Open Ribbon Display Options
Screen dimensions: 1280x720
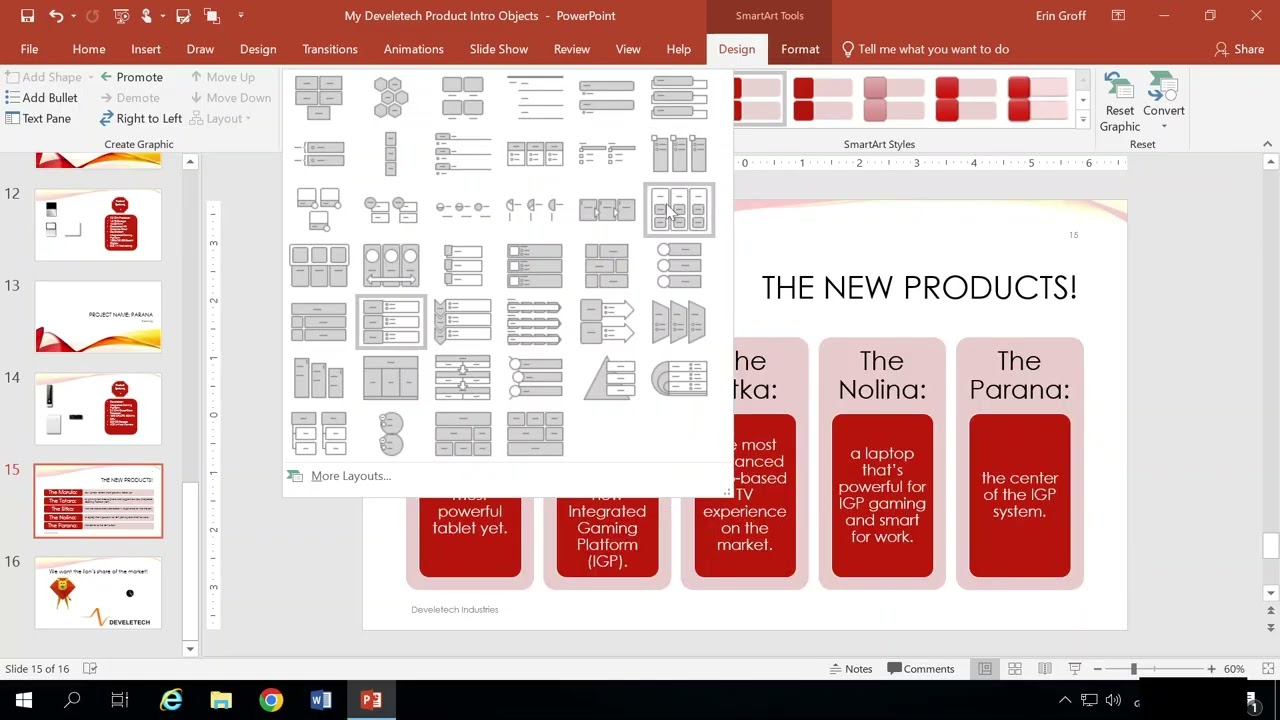click(1118, 16)
